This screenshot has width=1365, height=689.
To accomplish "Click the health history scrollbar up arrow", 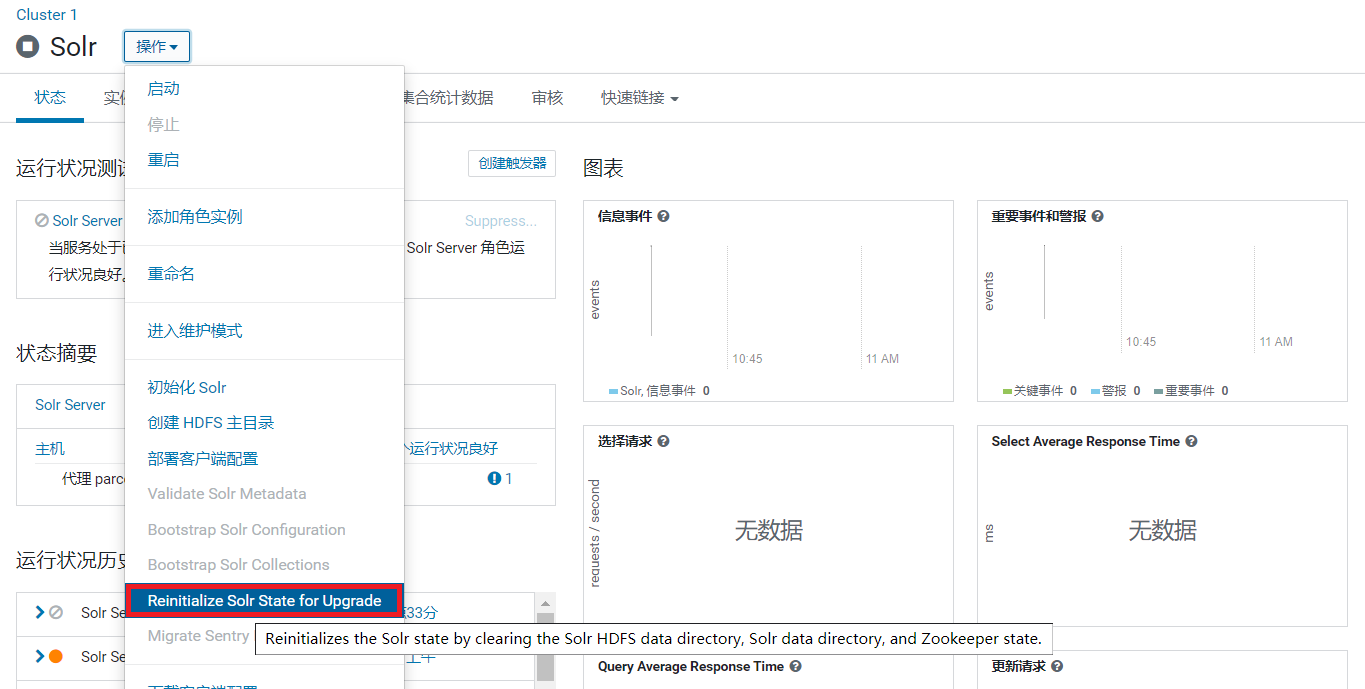I will pyautogui.click(x=545, y=604).
